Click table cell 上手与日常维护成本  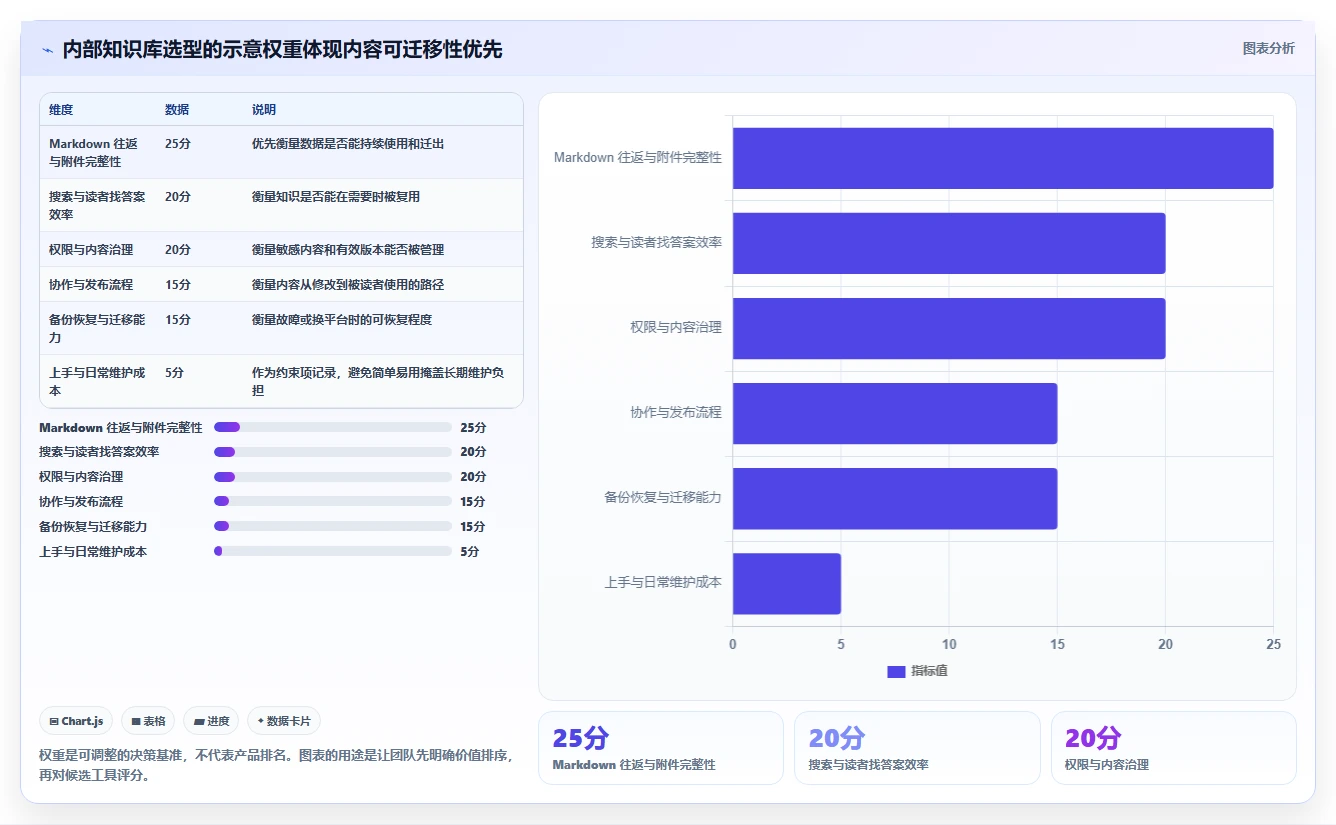click(x=97, y=381)
